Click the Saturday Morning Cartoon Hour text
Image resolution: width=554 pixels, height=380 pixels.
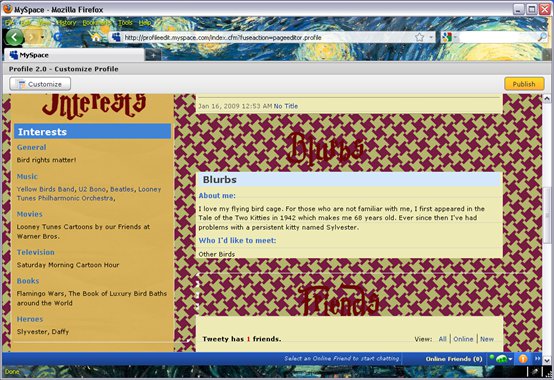68,265
